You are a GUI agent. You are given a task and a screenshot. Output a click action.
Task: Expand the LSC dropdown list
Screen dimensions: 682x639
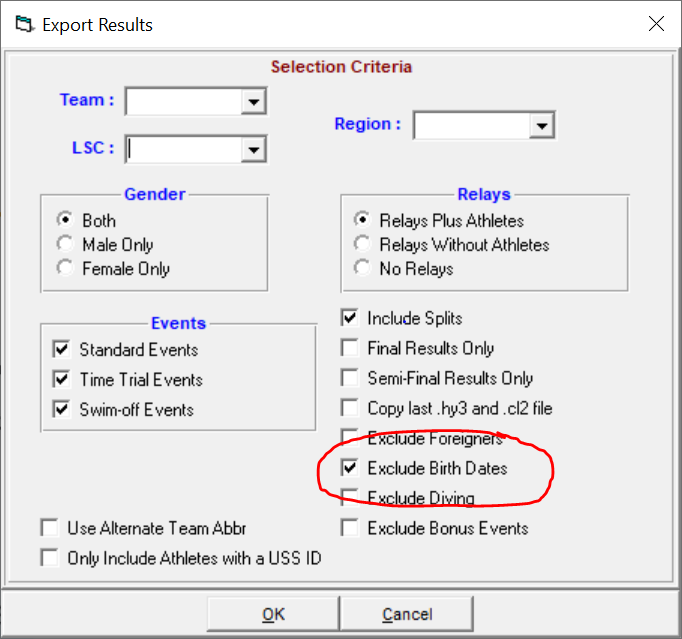tap(254, 150)
